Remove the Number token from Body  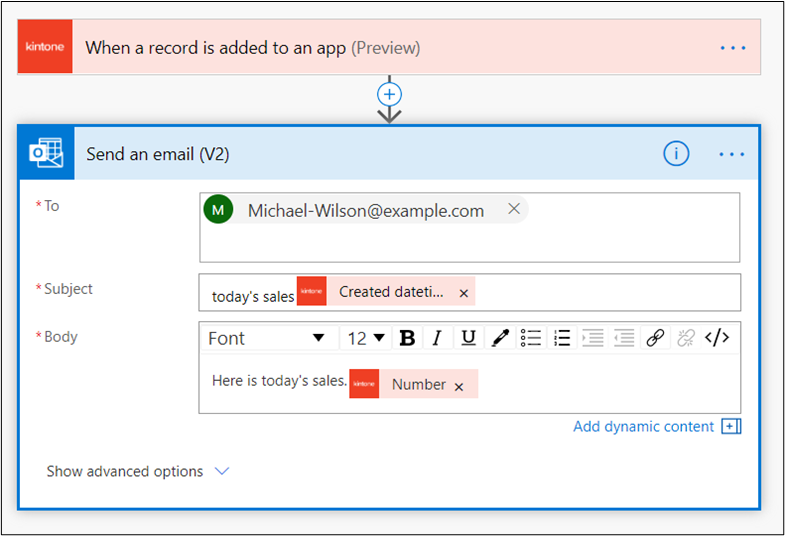tap(459, 386)
